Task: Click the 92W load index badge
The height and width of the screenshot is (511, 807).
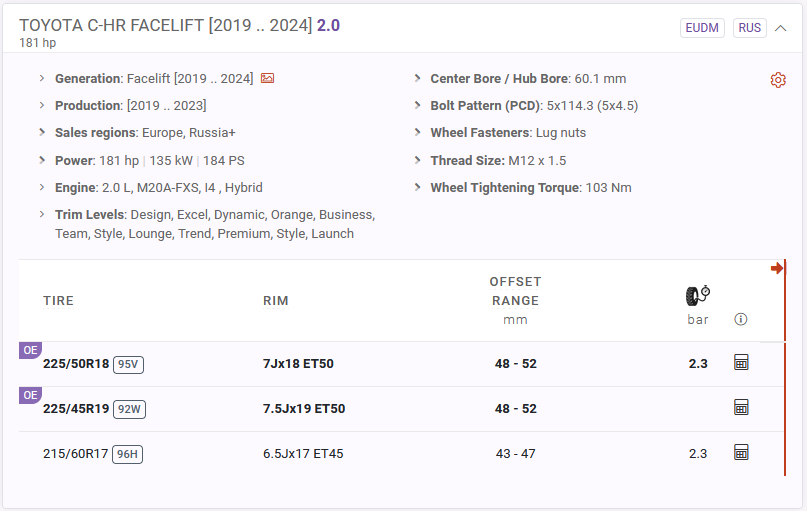Action: pos(129,409)
